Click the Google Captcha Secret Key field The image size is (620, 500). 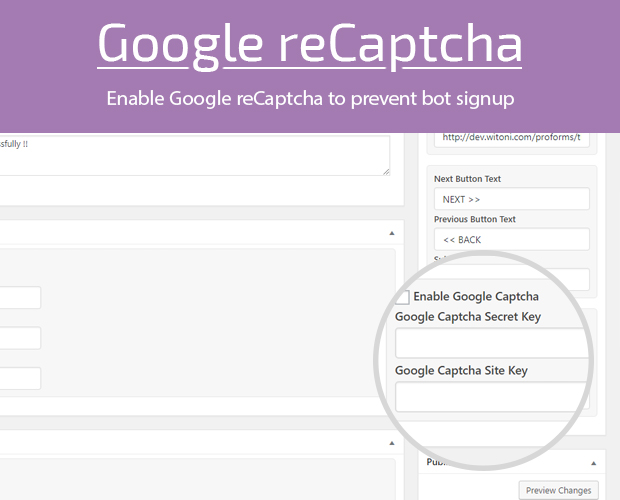point(492,343)
